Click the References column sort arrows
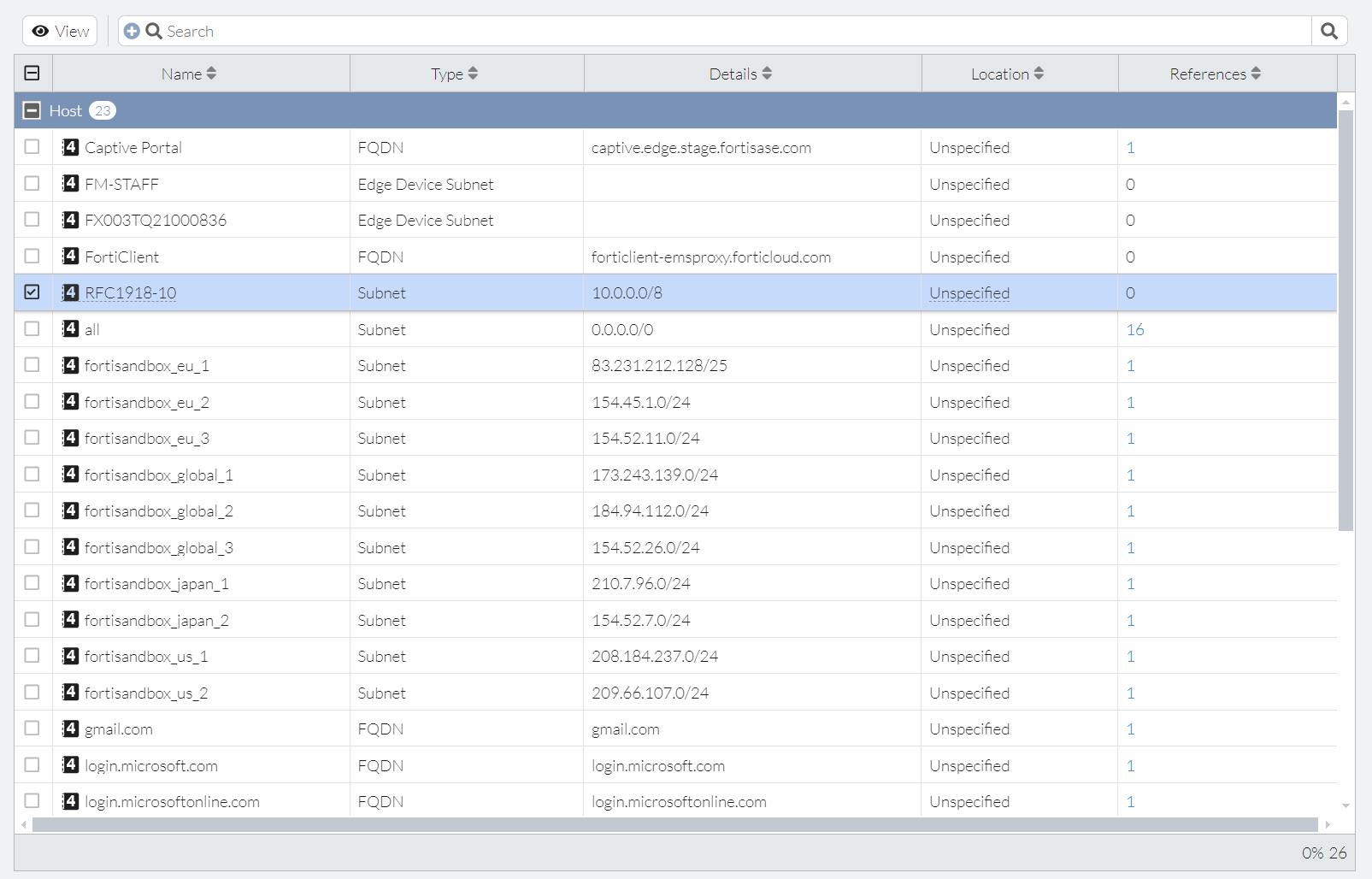The width and height of the screenshot is (1372, 879). tap(1255, 73)
